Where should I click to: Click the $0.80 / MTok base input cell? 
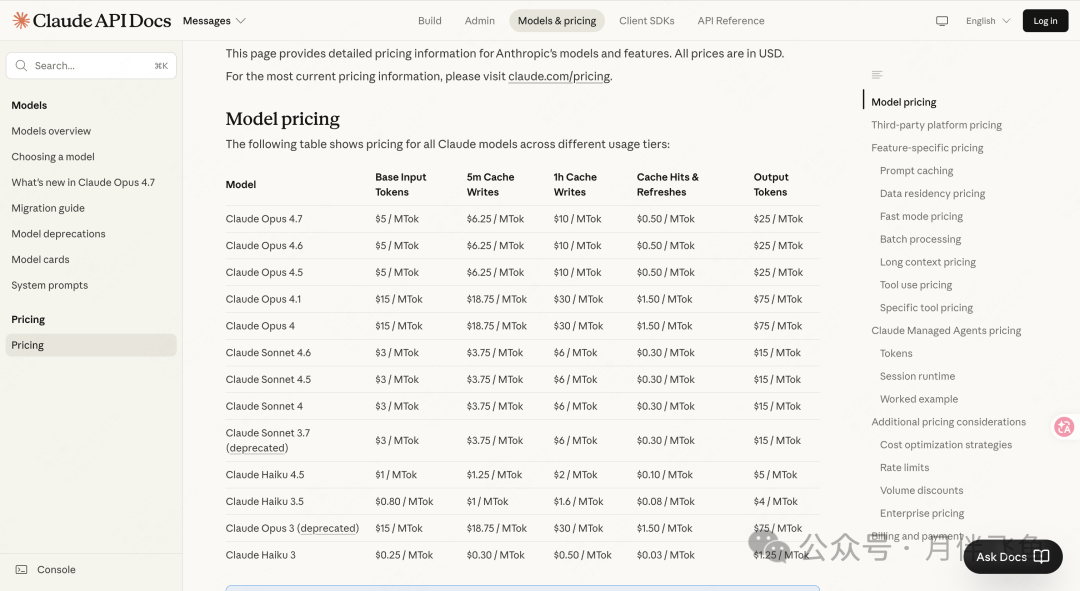[x=404, y=501]
